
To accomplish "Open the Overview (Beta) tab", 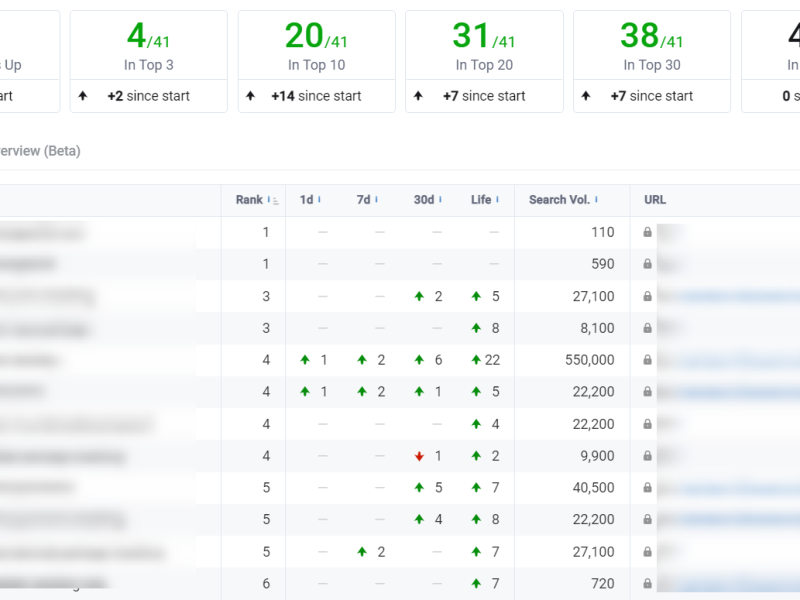I will 38,151.
